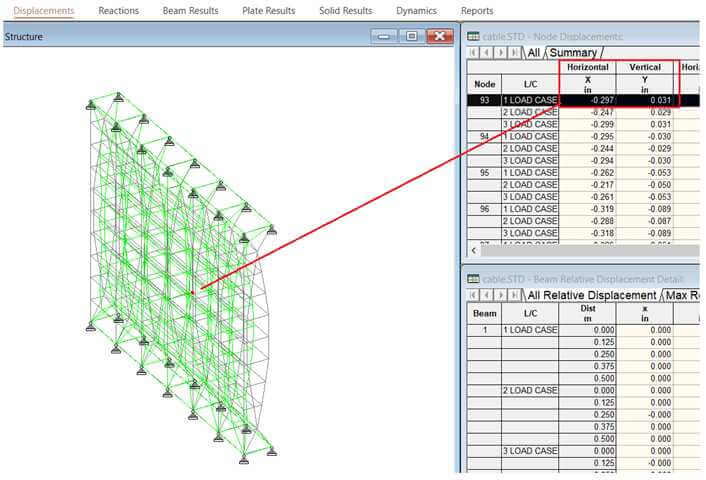Click the Node Displacements table icon
The height and width of the screenshot is (480, 706).
coord(473,36)
